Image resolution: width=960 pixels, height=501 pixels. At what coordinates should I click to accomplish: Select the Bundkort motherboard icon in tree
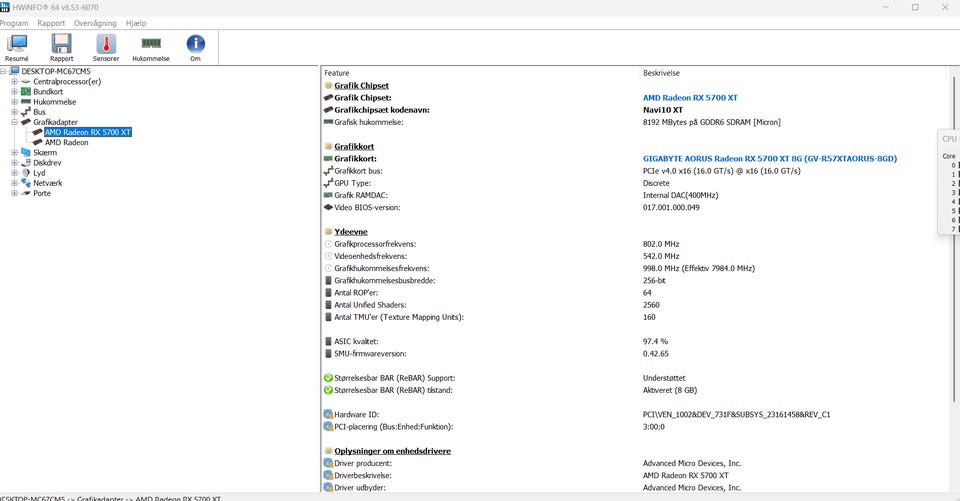[26, 91]
